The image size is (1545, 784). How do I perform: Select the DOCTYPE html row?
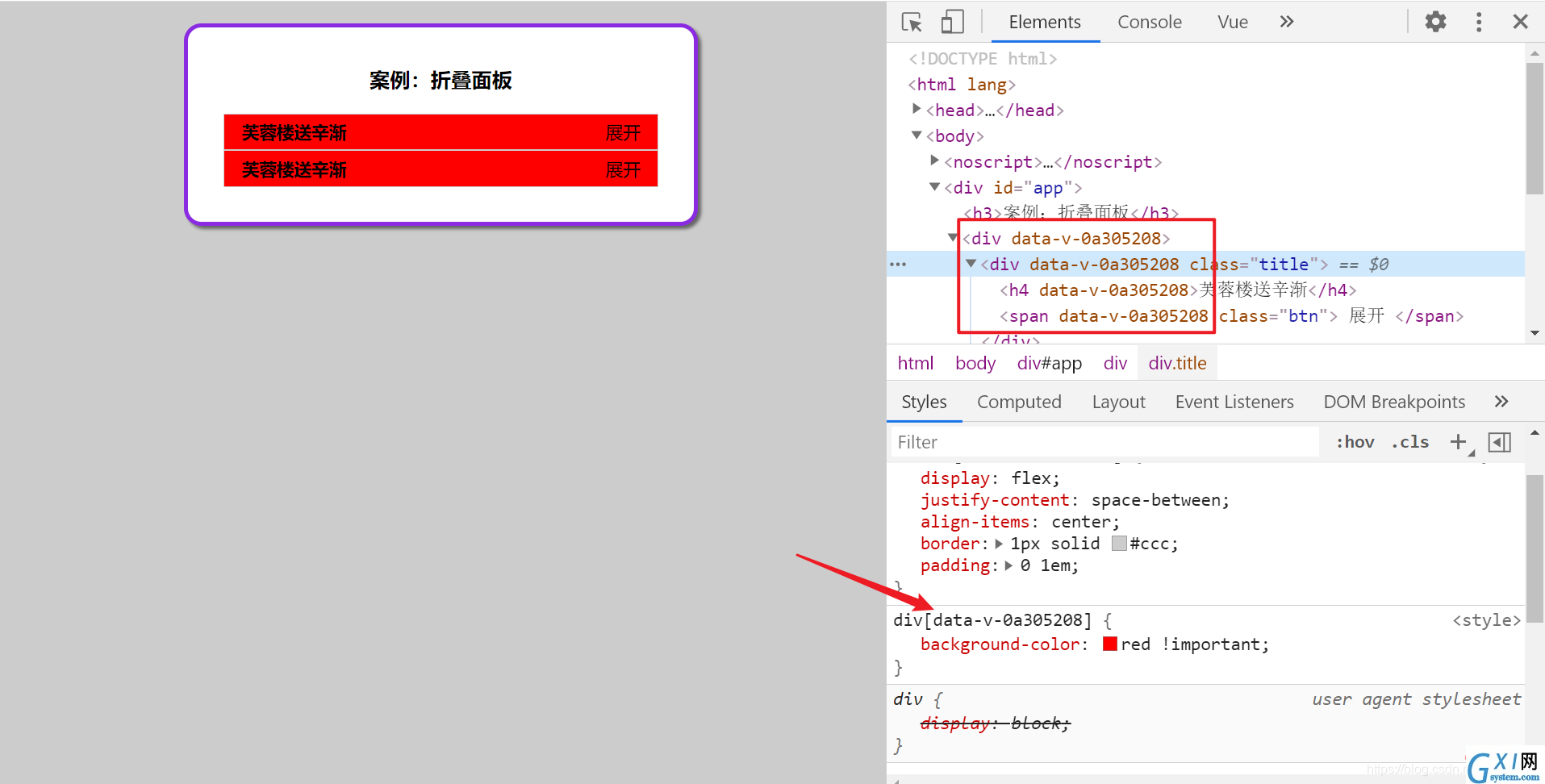tap(983, 58)
